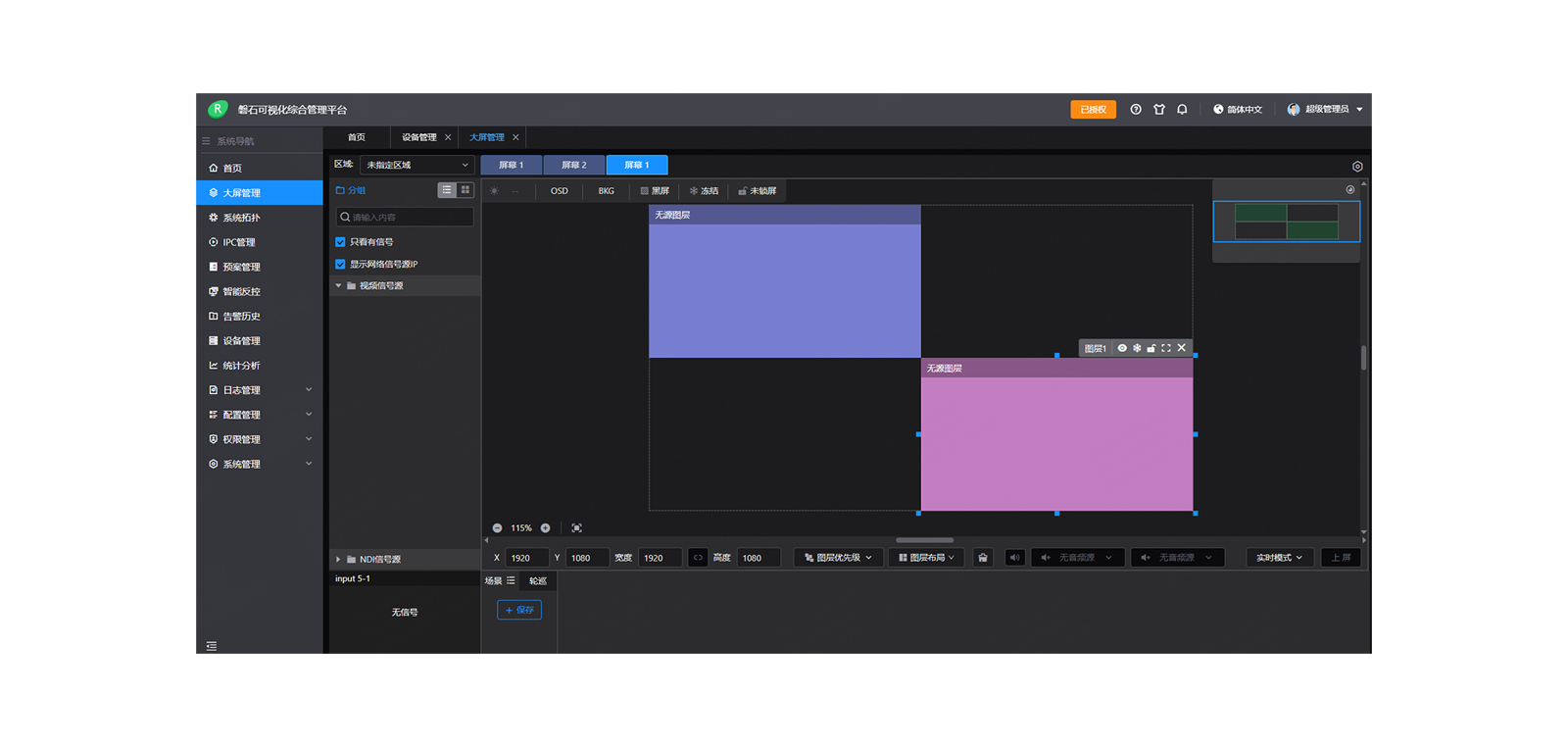
Task: Open the 简体中文 language selector
Action: click(1238, 110)
